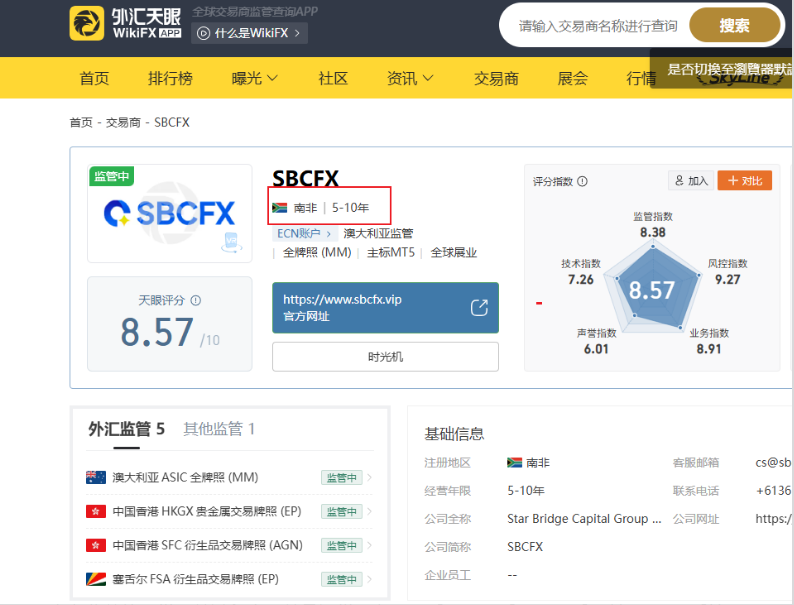
Task: Click the South Africa flag under SBCFX
Action: 280,208
